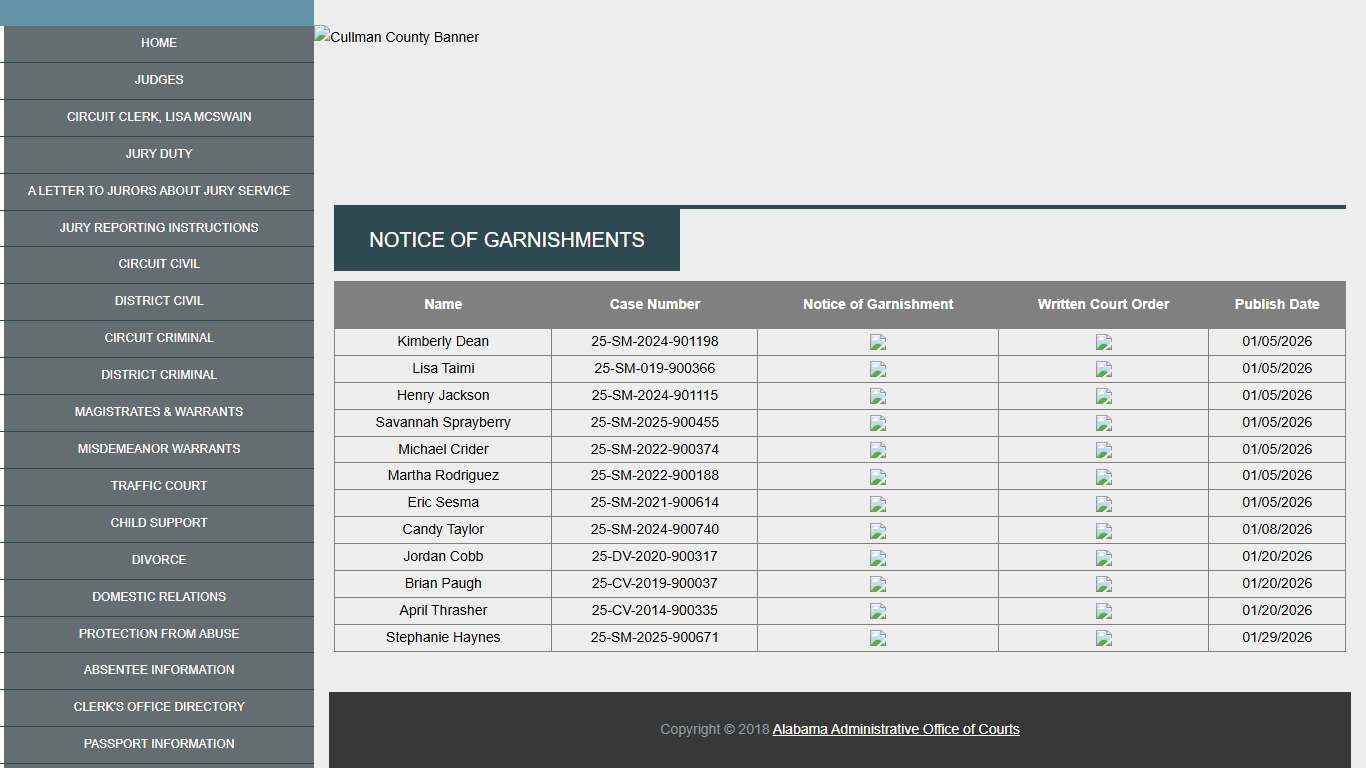Image resolution: width=1366 pixels, height=768 pixels.
Task: Open Michael Crider's Notice of Garnishment icon
Action: click(x=878, y=450)
